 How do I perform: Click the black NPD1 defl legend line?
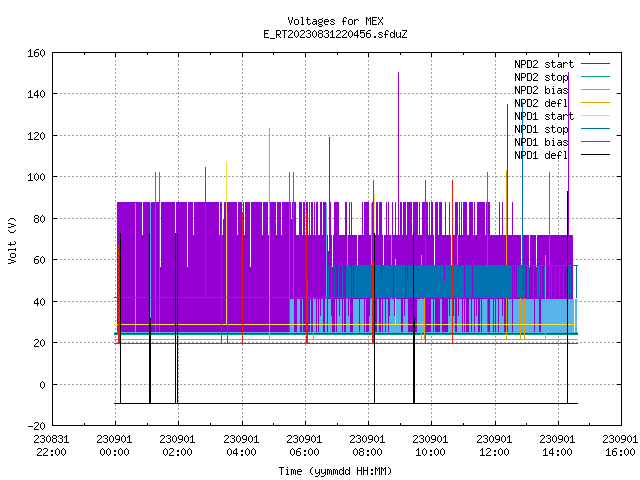[x=595, y=155]
